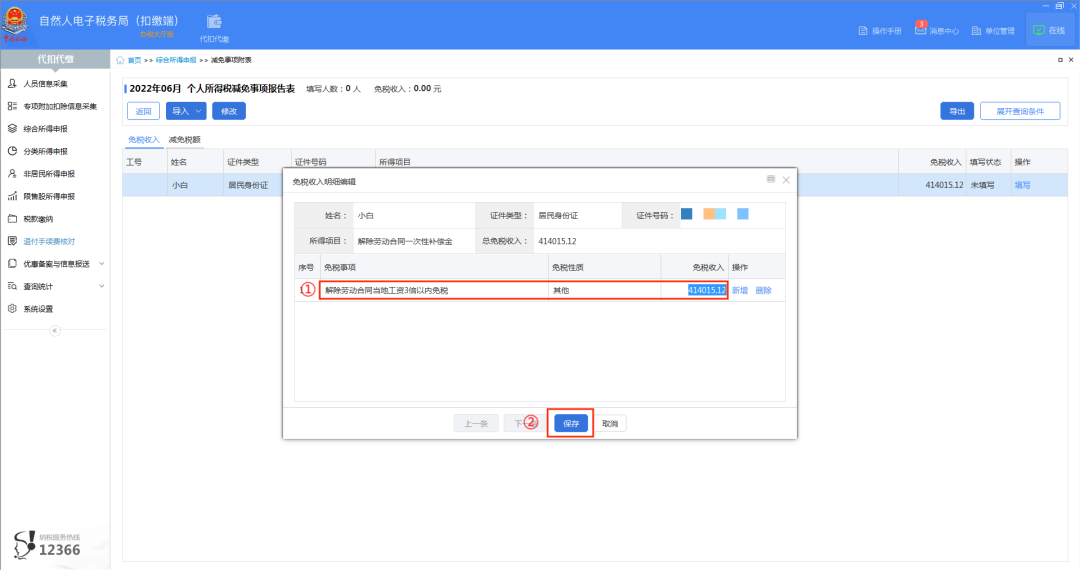Click the 在线 online service icon
This screenshot has width=1080, height=570.
click(1039, 31)
